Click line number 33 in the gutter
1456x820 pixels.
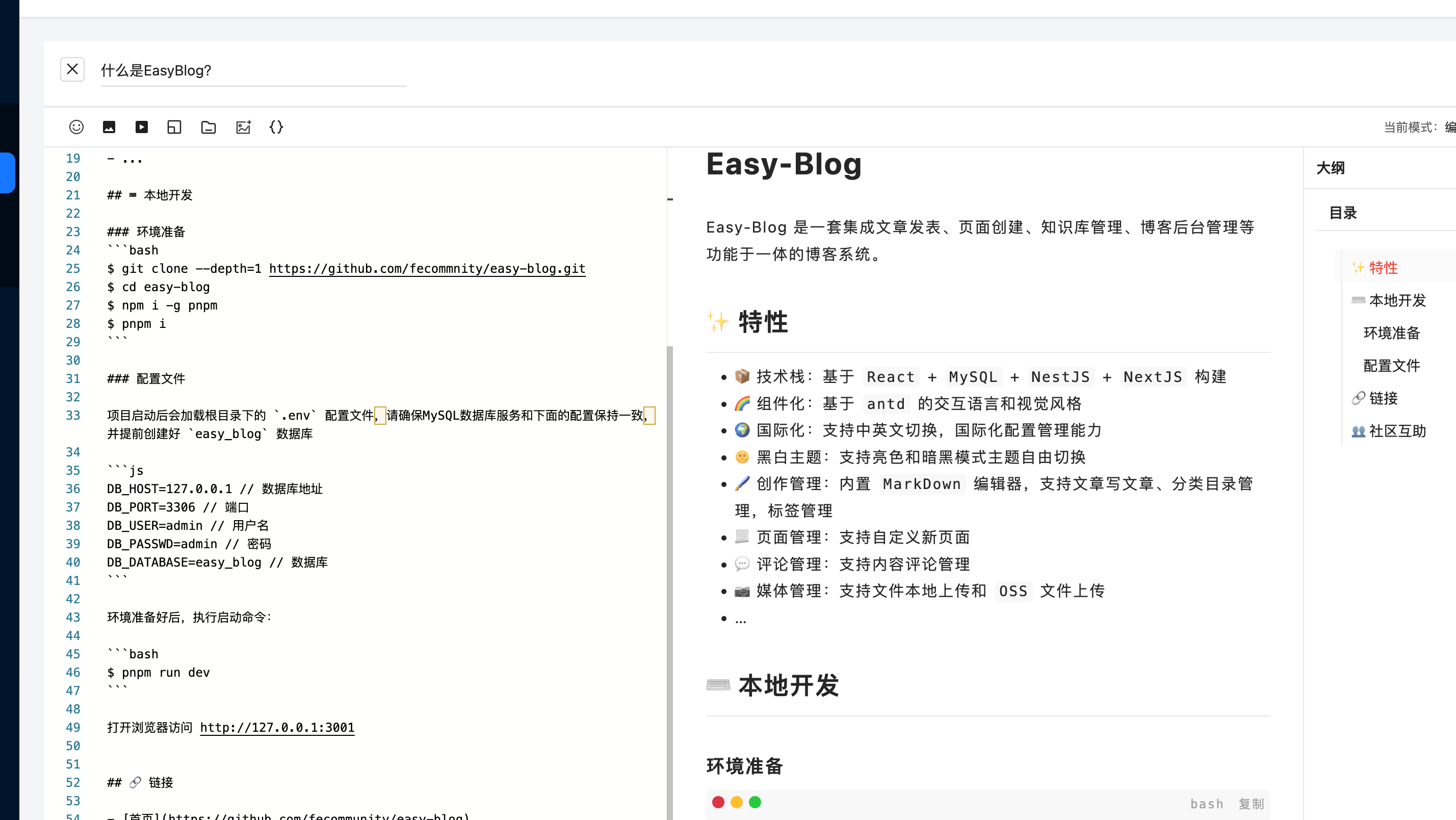pos(73,415)
